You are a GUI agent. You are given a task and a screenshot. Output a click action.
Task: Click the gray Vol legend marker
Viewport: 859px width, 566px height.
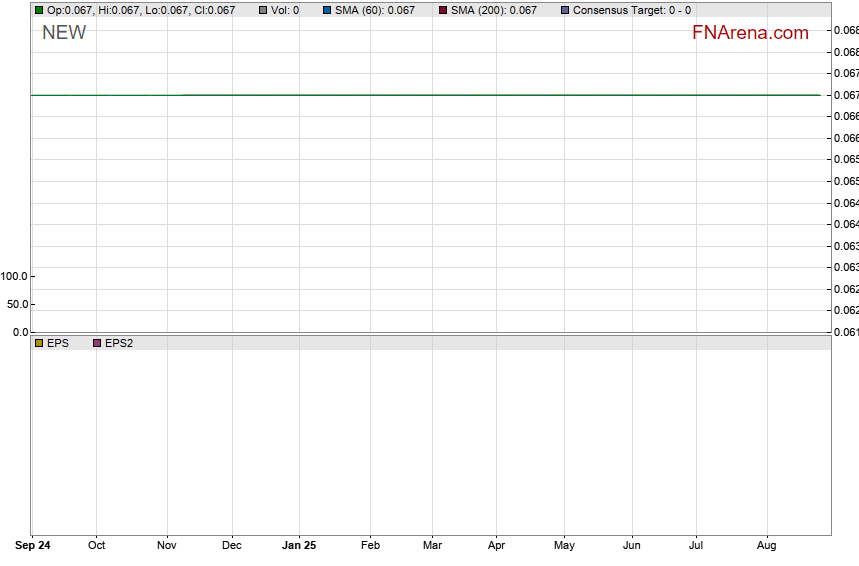tap(263, 10)
